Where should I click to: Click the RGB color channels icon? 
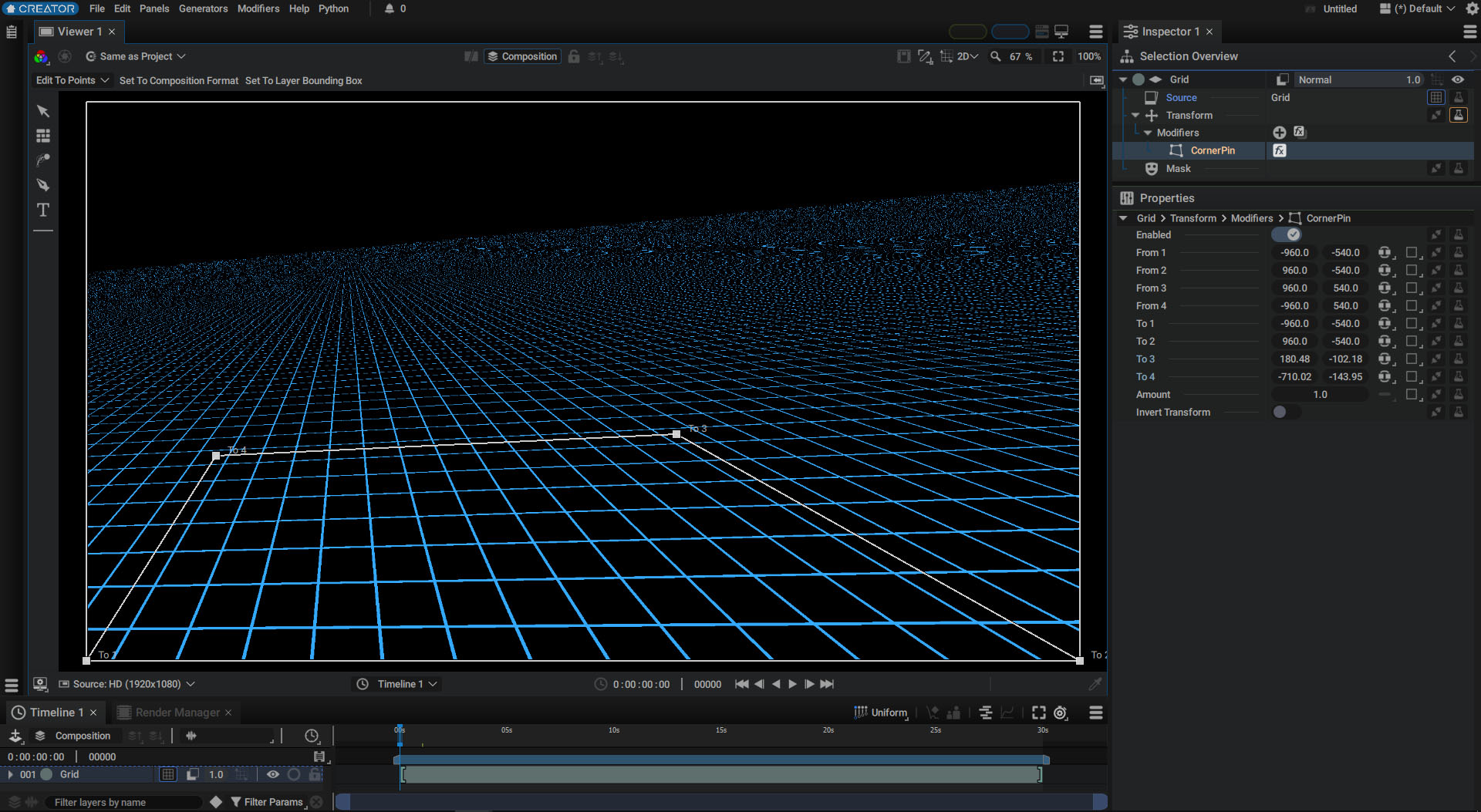[x=41, y=56]
